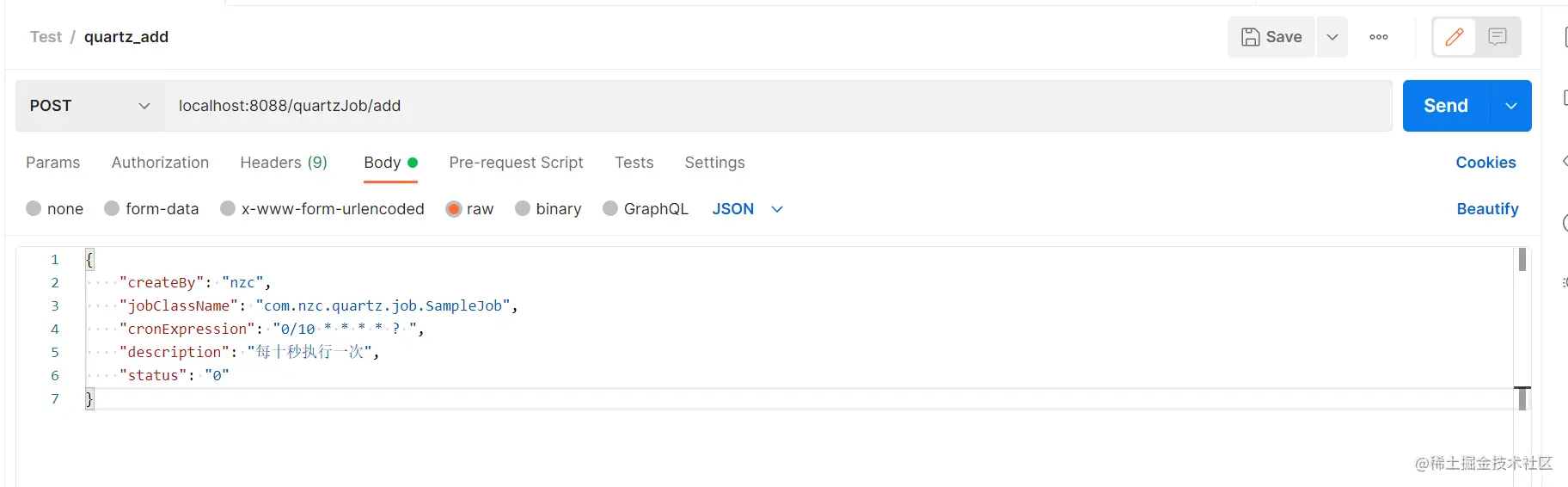Viewport: 1568px width, 487px height.
Task: Open the POST method dropdown
Action: click(90, 106)
